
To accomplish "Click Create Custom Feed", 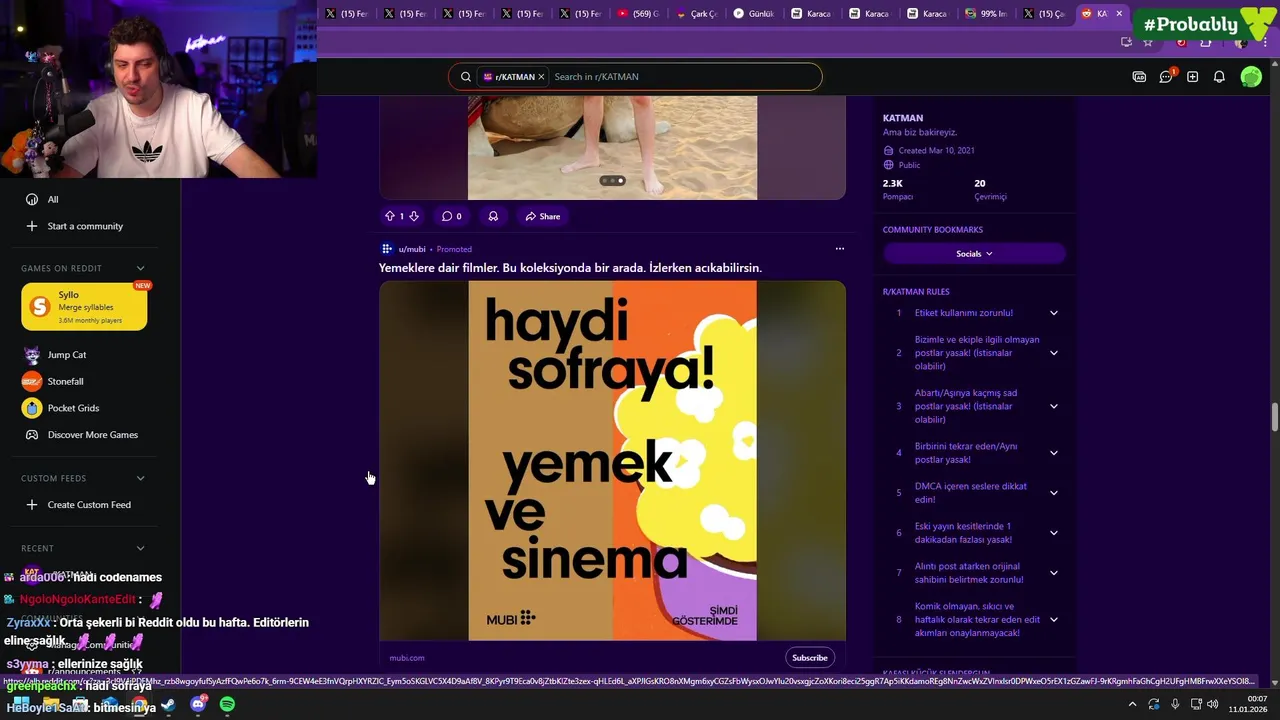I will 89,505.
